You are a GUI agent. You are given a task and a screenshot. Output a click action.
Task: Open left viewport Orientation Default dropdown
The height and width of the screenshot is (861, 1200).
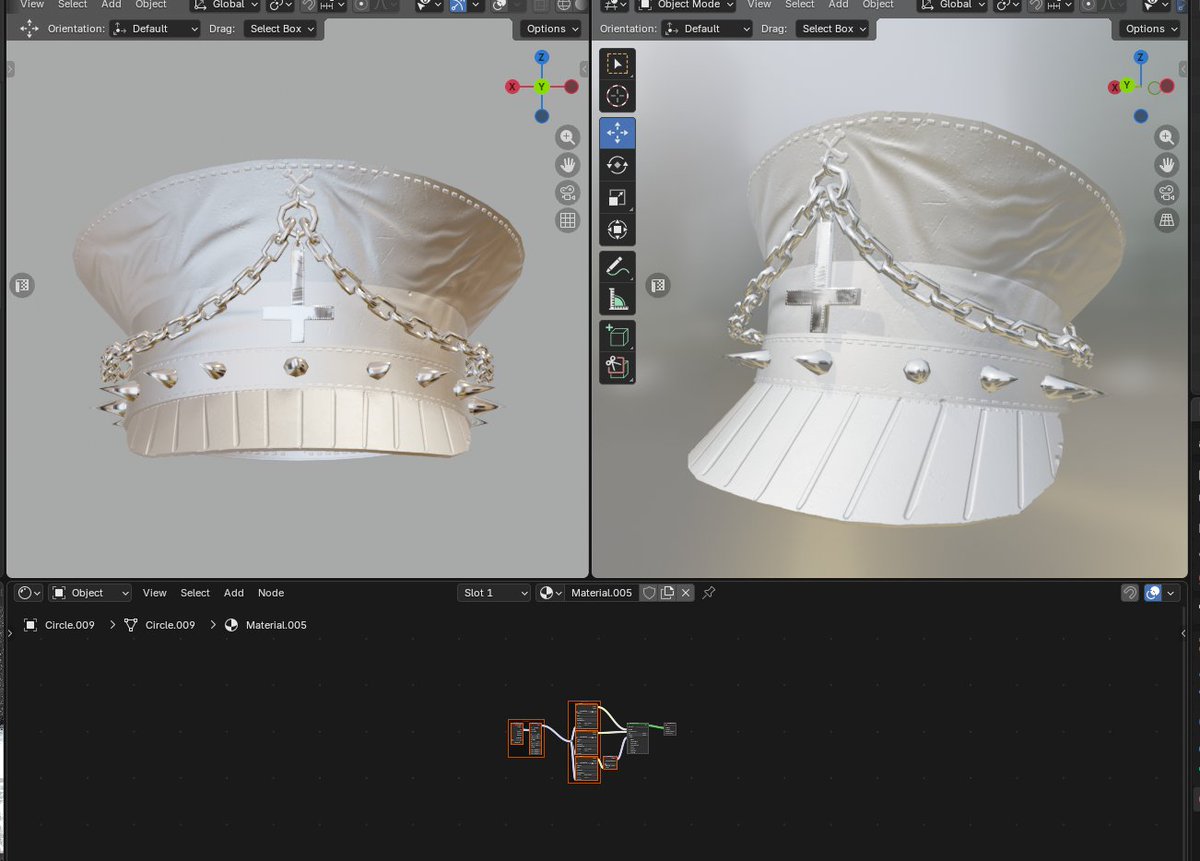coord(156,29)
